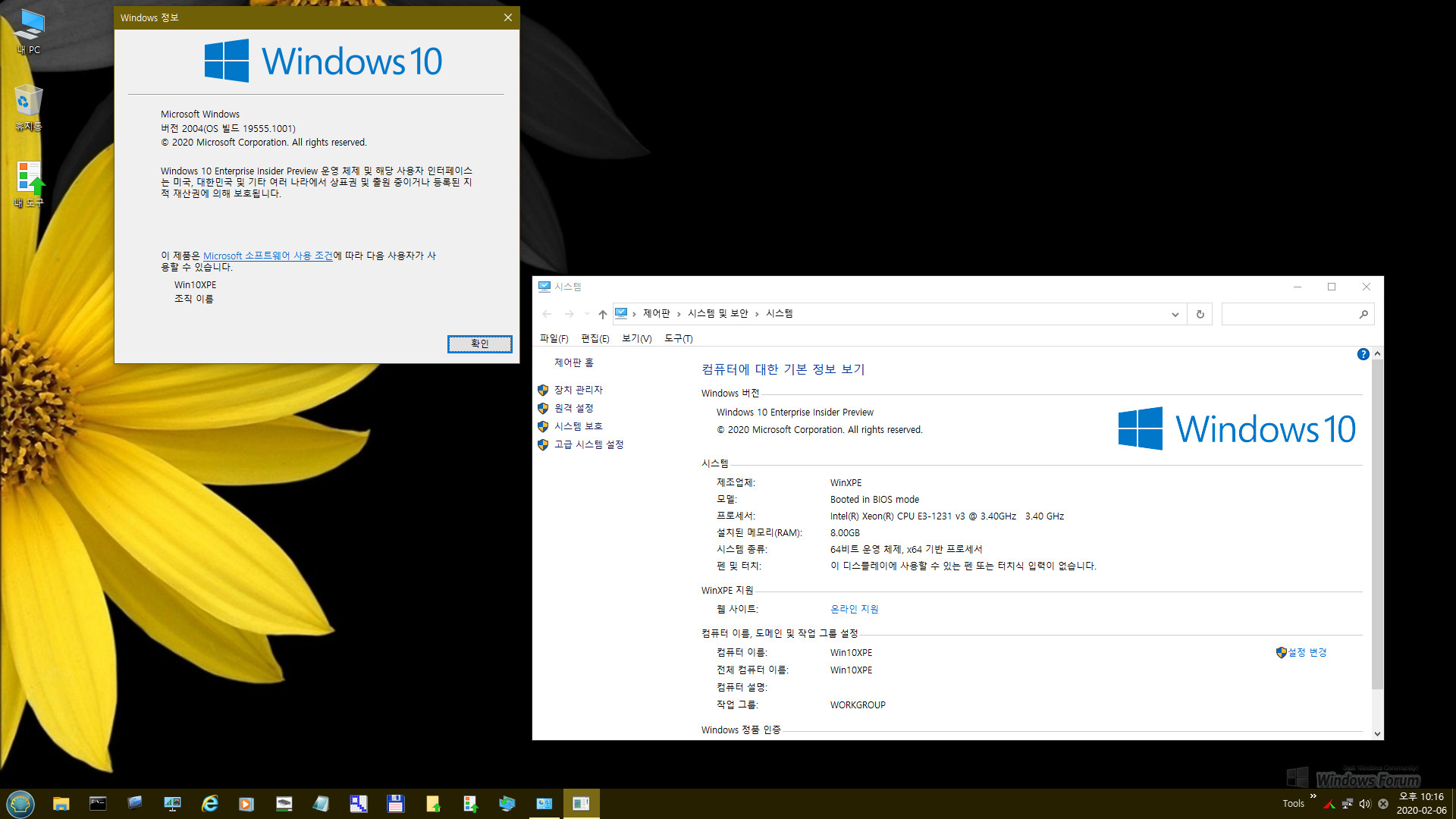Open the blue checkered grid taskbar icon

[x=358, y=803]
